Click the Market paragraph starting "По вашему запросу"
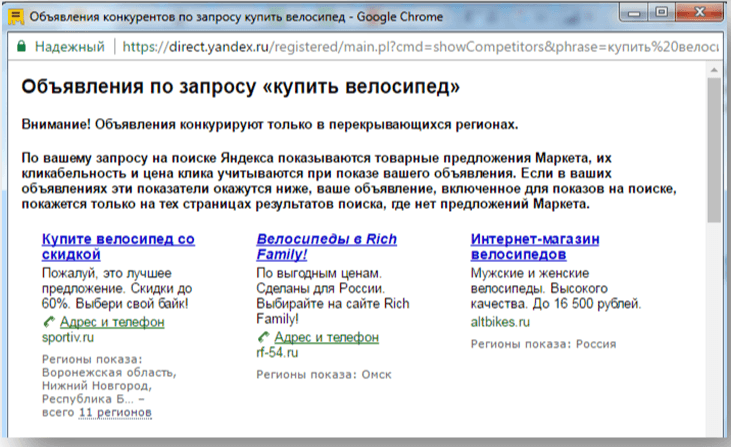The height and width of the screenshot is (447, 731). pyautogui.click(x=349, y=181)
